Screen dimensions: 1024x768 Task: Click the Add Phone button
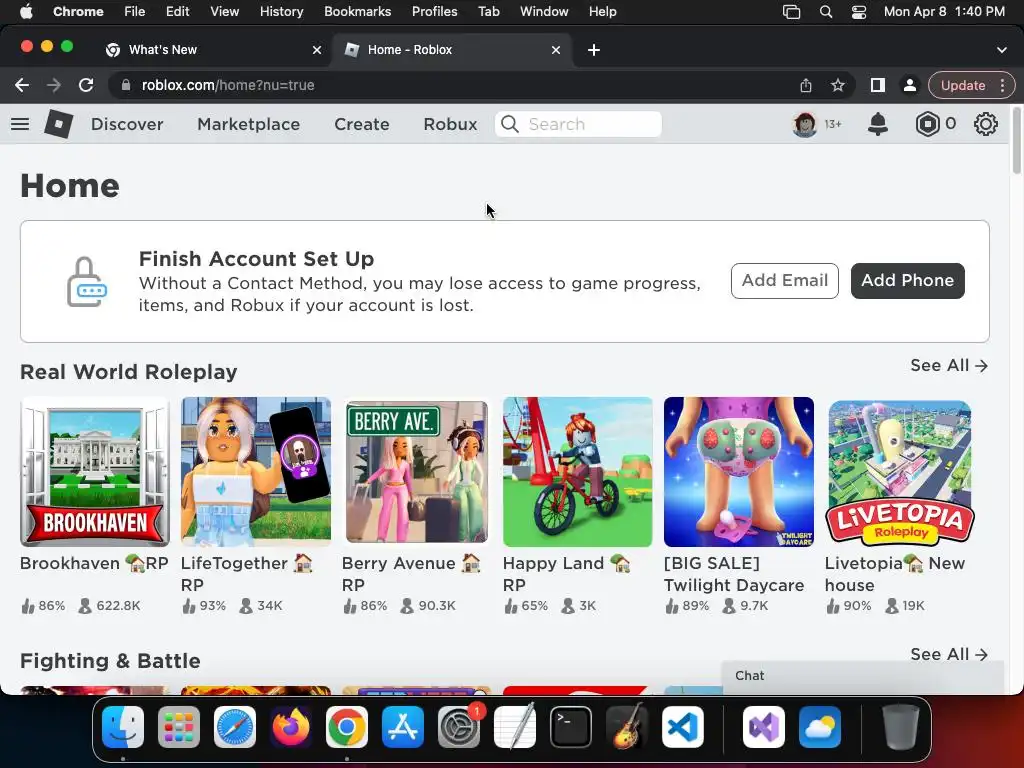tap(907, 281)
